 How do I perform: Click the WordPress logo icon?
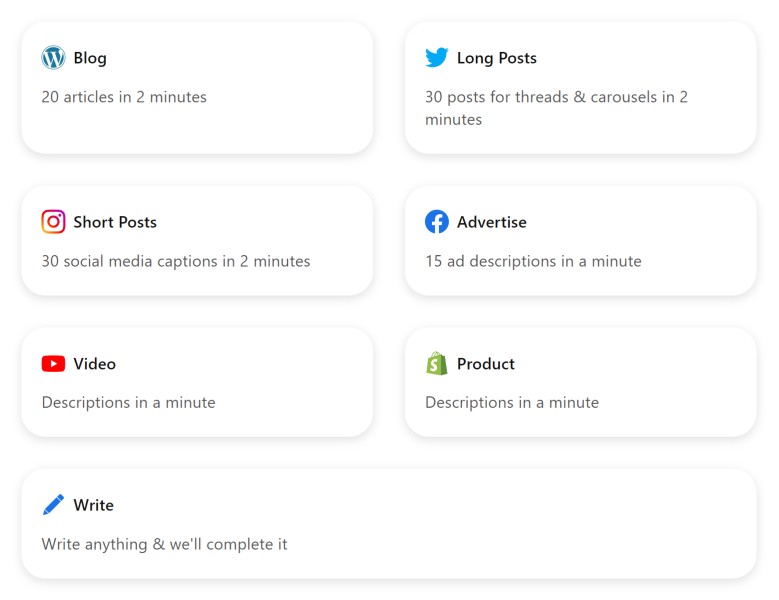pos(53,58)
